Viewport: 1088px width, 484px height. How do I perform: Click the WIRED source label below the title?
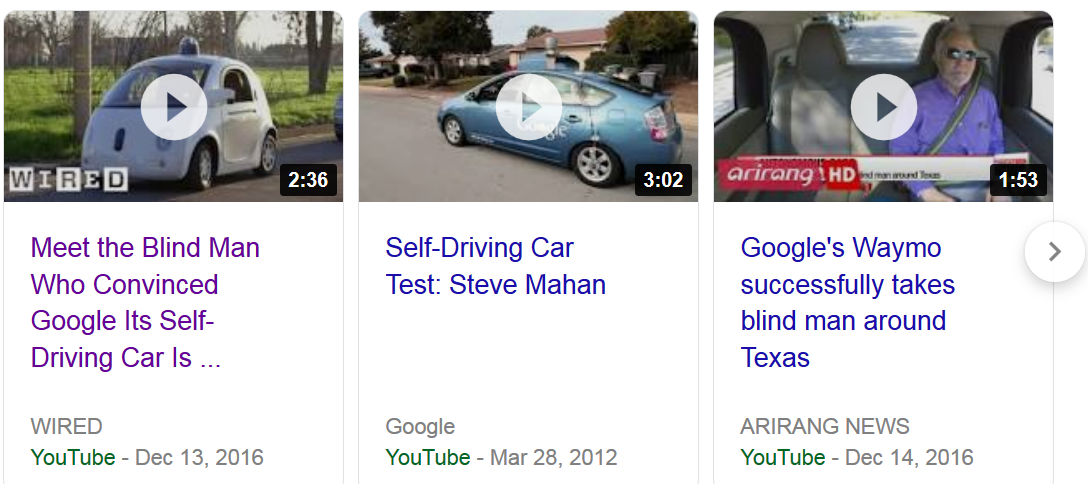tap(67, 426)
